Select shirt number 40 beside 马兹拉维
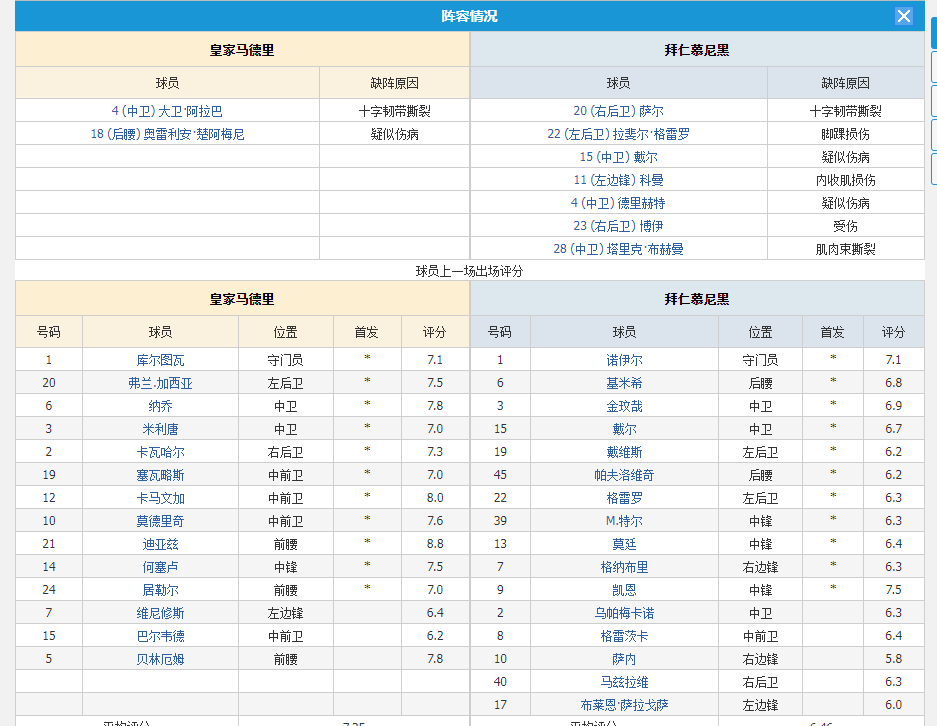The height and width of the screenshot is (726, 937). pos(500,682)
